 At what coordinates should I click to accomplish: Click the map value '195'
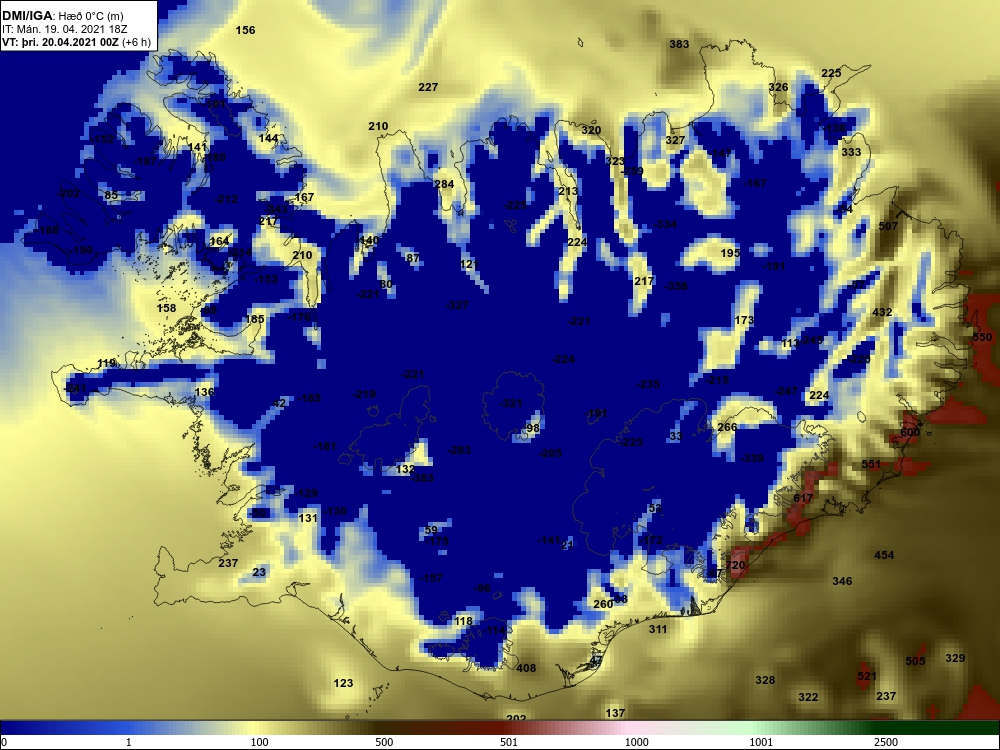[x=730, y=253]
